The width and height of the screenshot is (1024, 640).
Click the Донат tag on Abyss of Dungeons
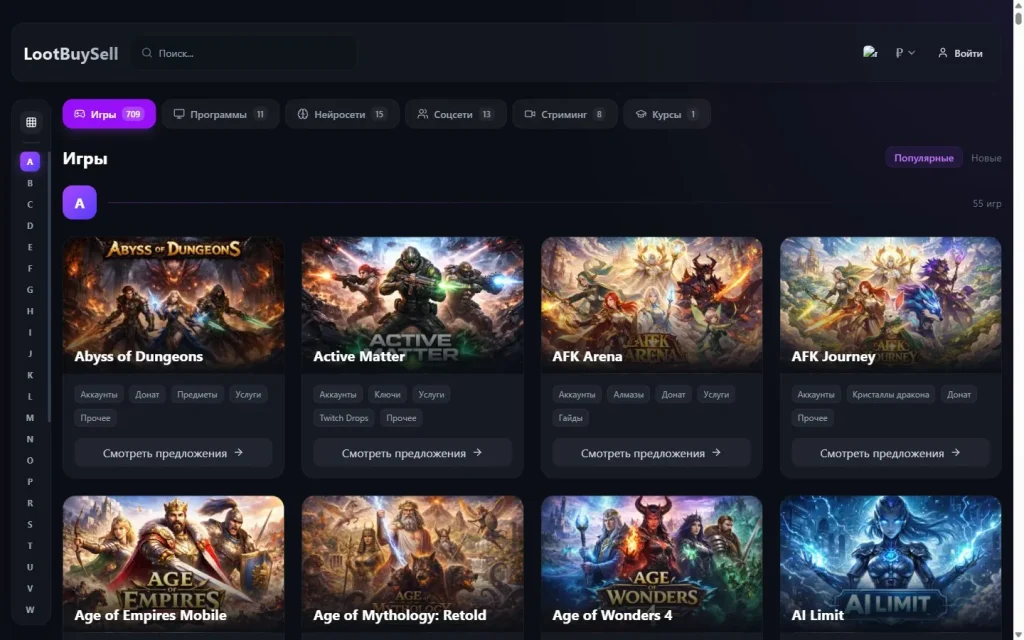click(x=147, y=394)
